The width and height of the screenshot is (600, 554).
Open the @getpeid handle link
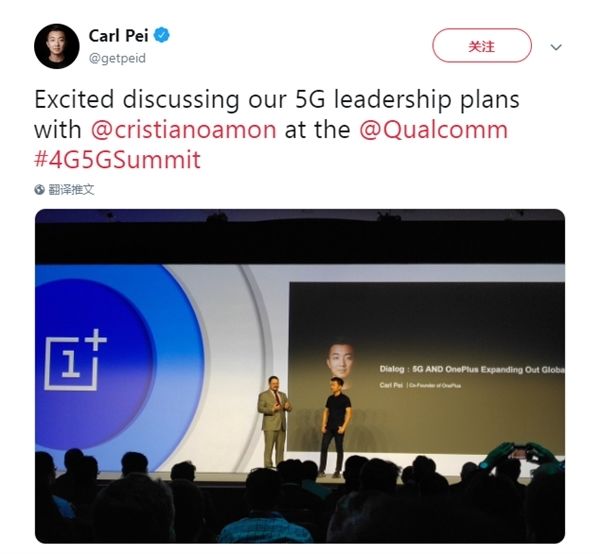(116, 58)
